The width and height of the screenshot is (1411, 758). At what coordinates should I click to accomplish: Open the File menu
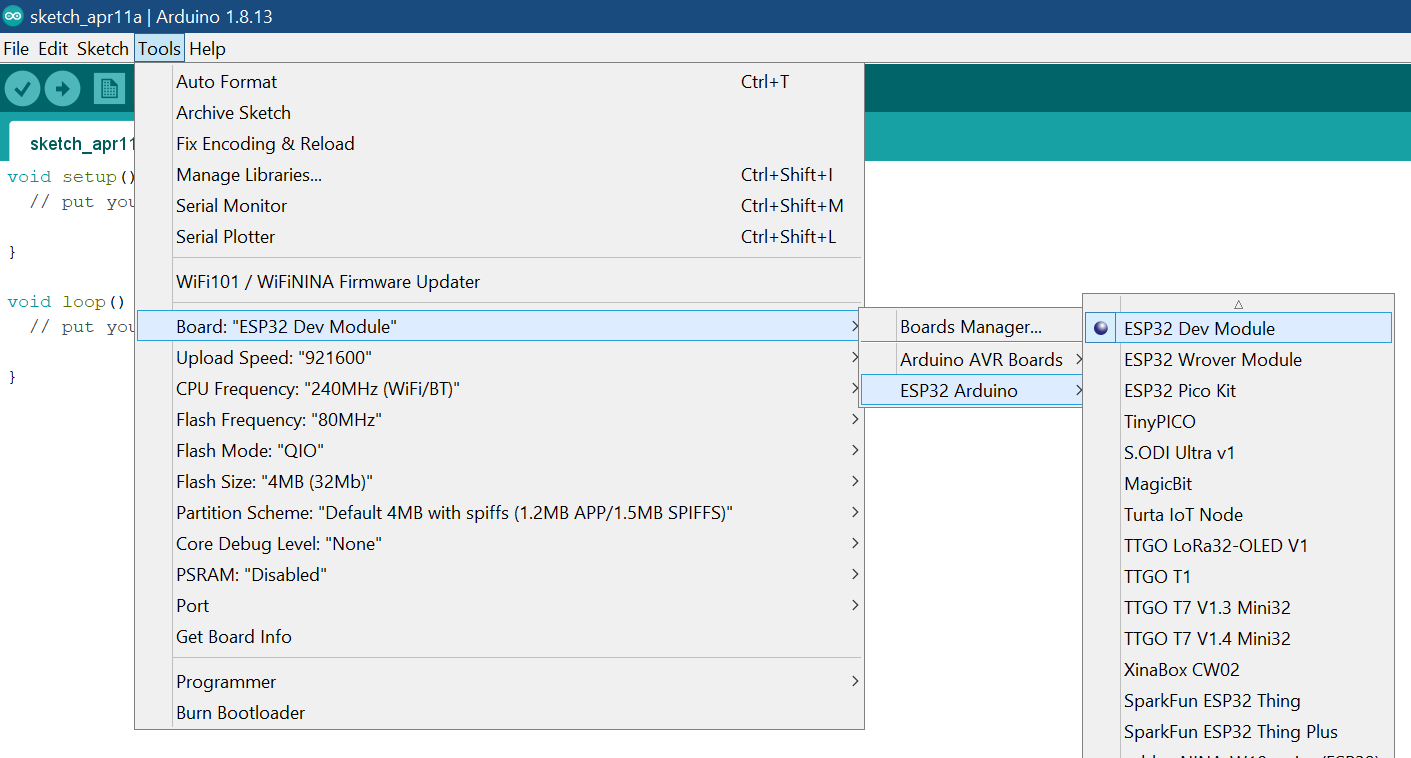pos(16,48)
